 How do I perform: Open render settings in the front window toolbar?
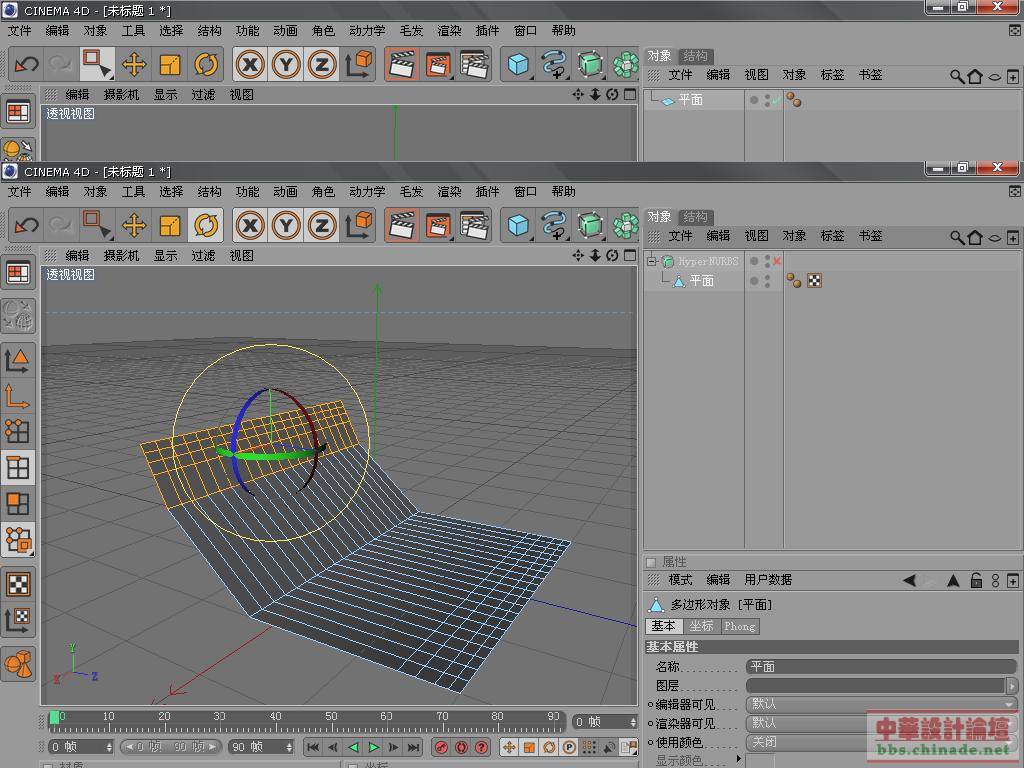click(x=475, y=225)
